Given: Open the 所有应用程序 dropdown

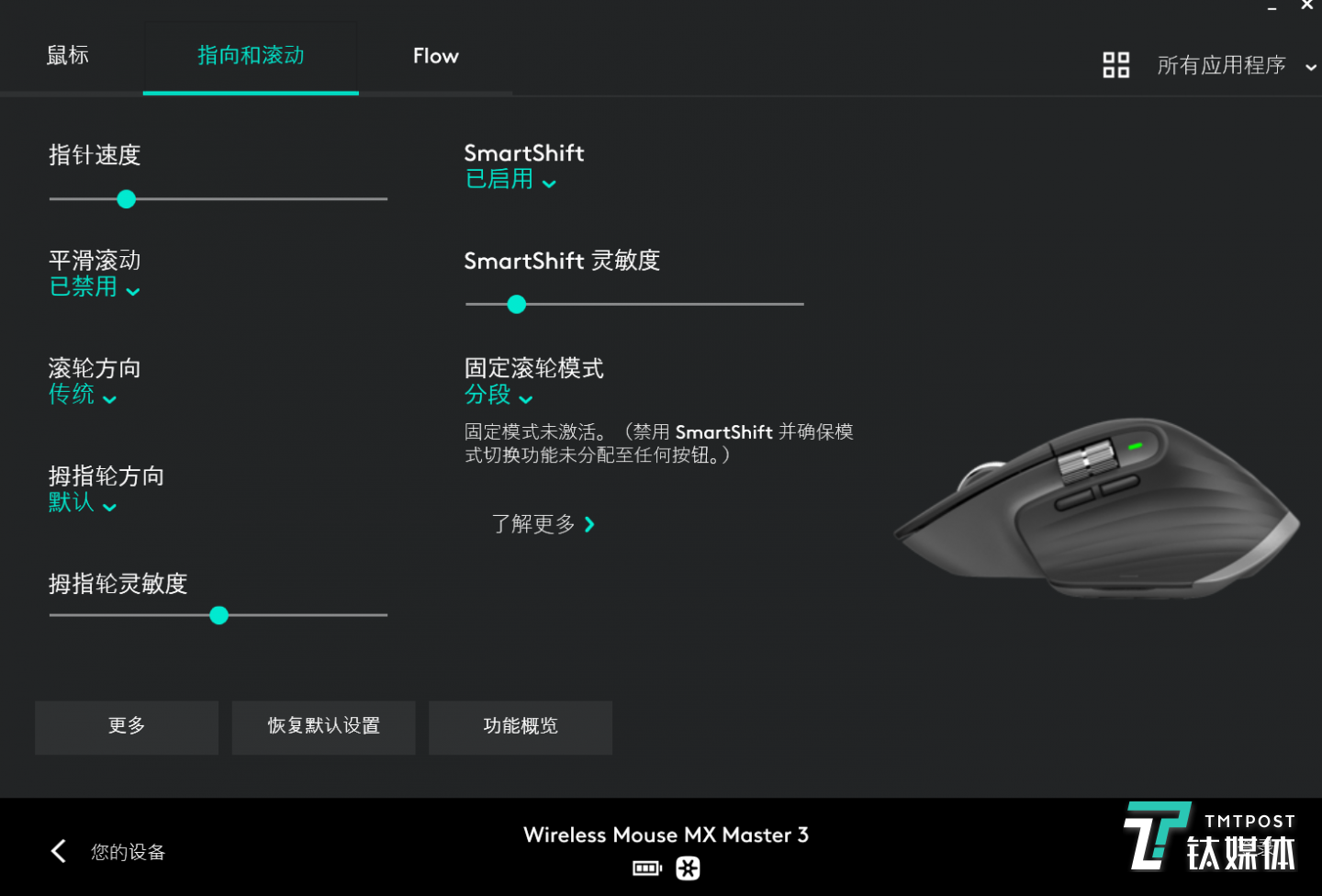Looking at the screenshot, I should [1230, 65].
